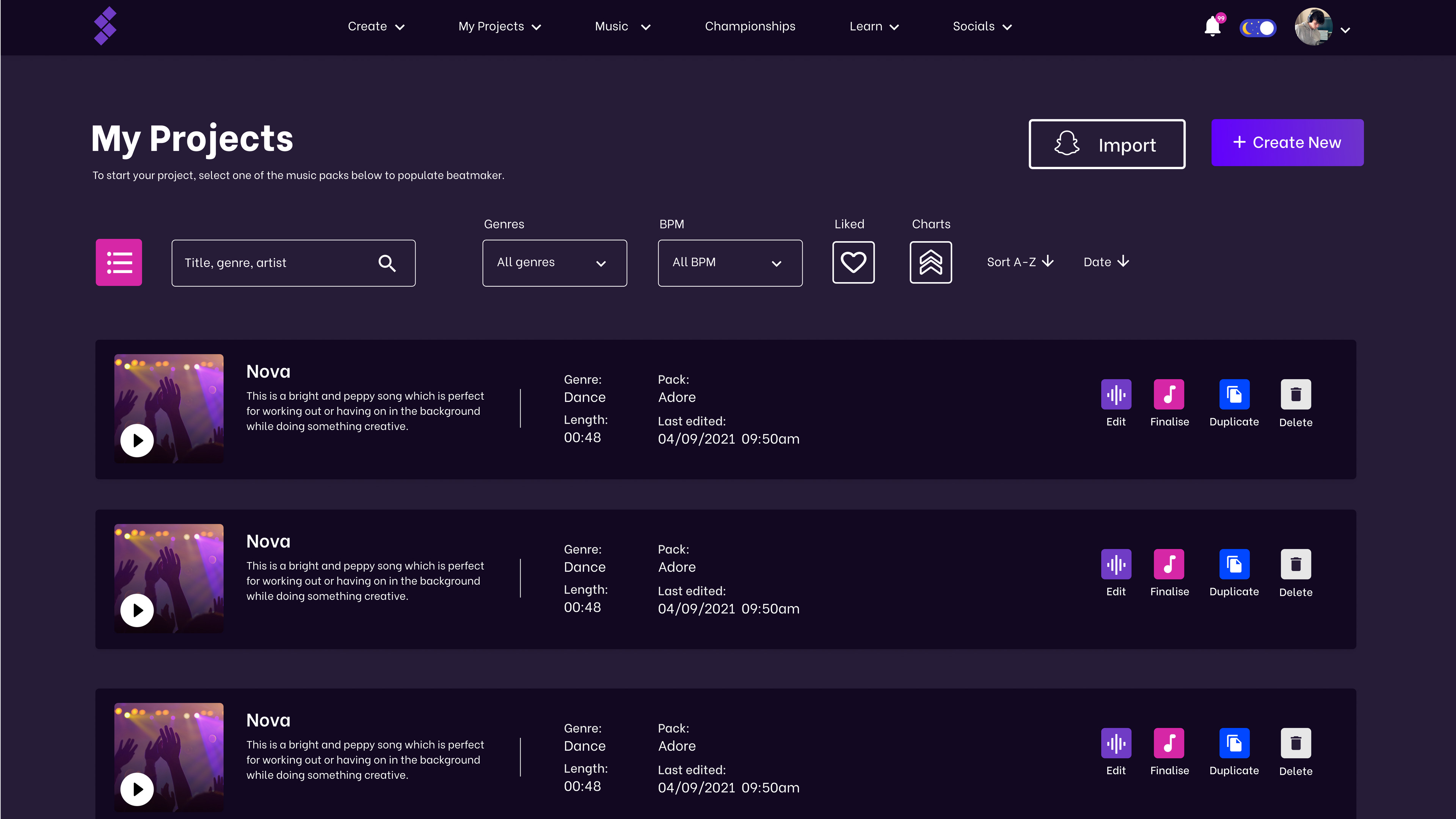Open the My Projects menu
The height and width of the screenshot is (819, 1456).
500,27
